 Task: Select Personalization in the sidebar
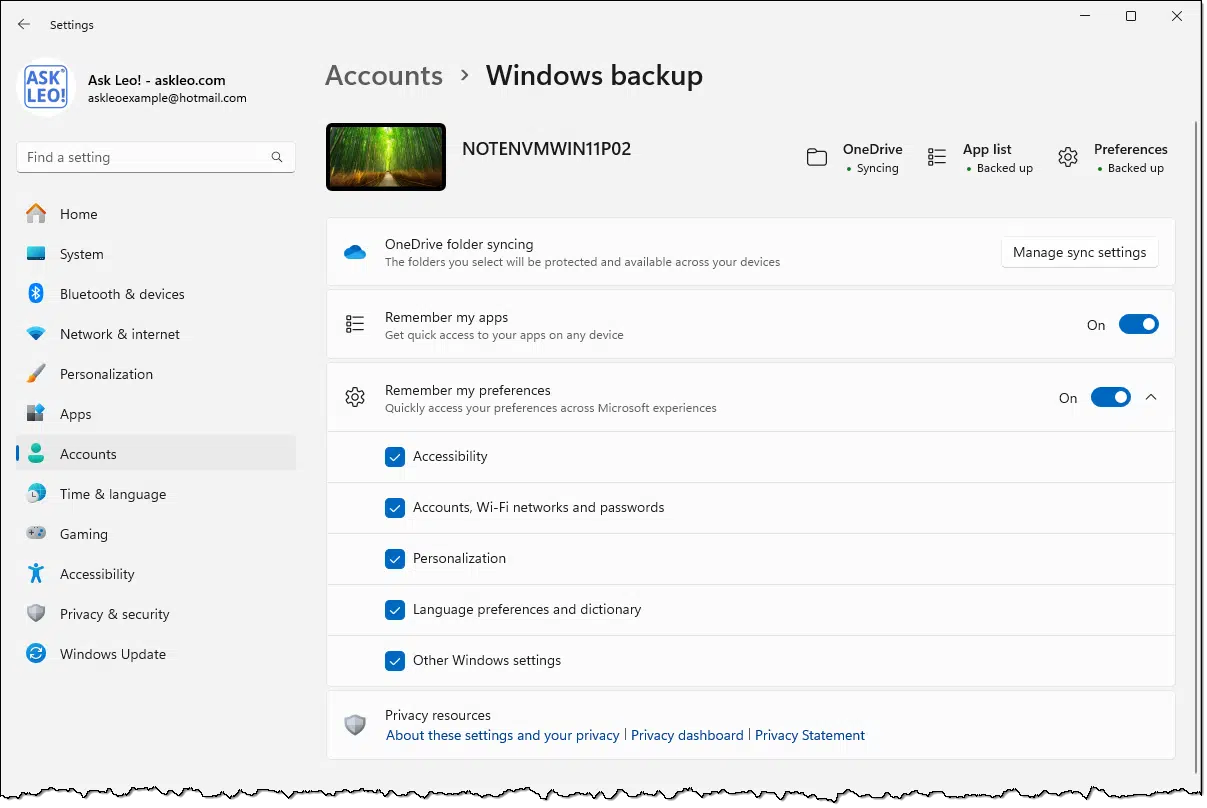click(156, 374)
